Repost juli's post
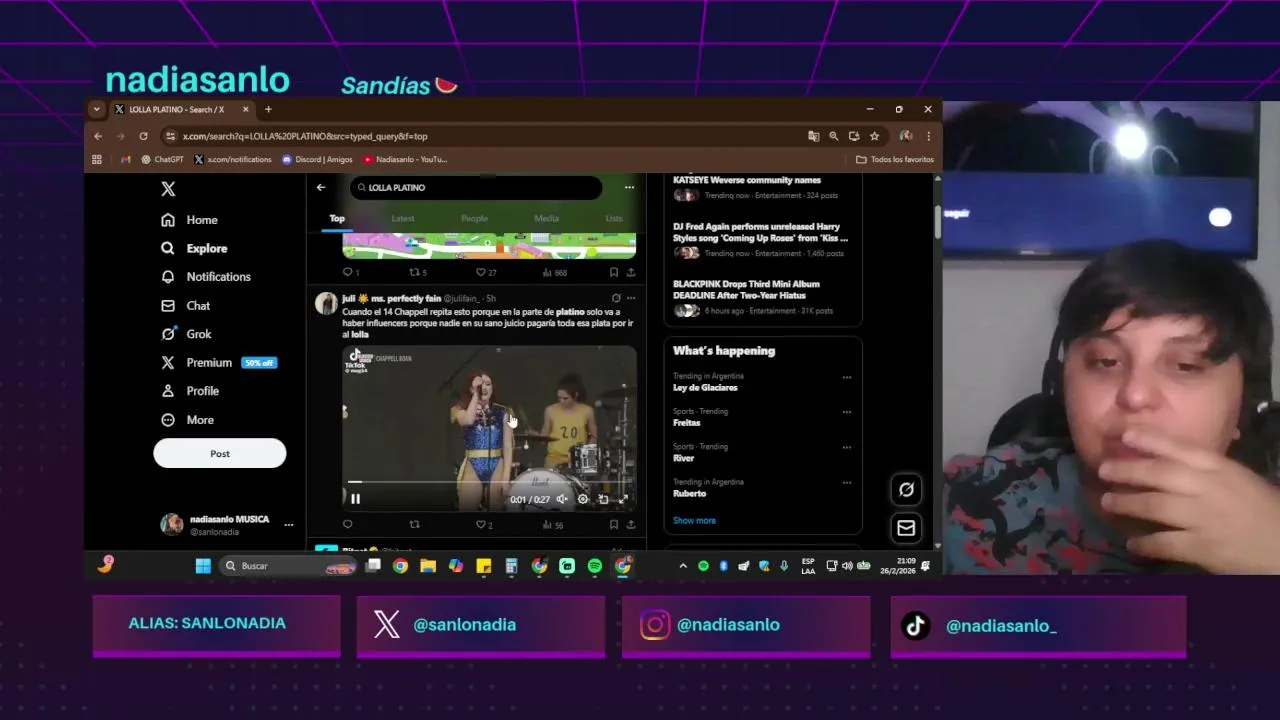 [414, 524]
